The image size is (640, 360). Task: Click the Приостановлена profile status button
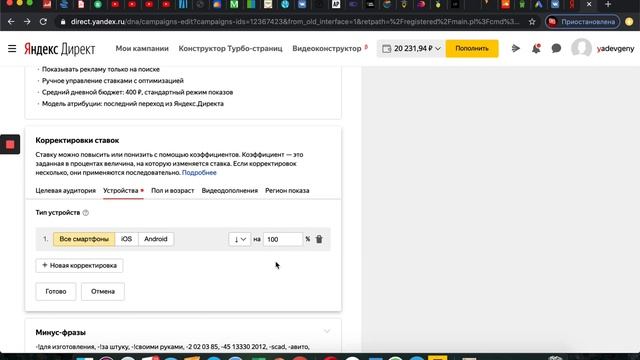[583, 22]
